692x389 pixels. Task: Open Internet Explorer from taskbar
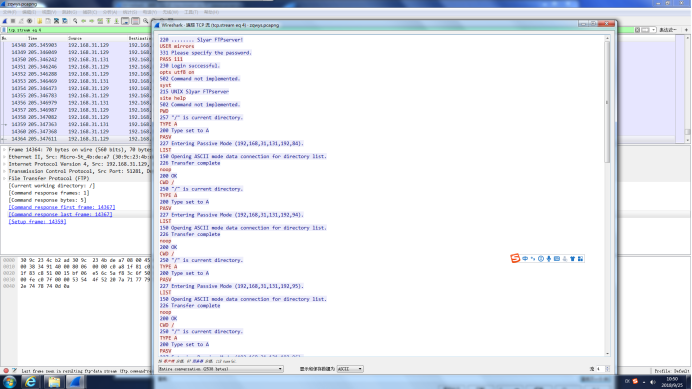(30, 381)
